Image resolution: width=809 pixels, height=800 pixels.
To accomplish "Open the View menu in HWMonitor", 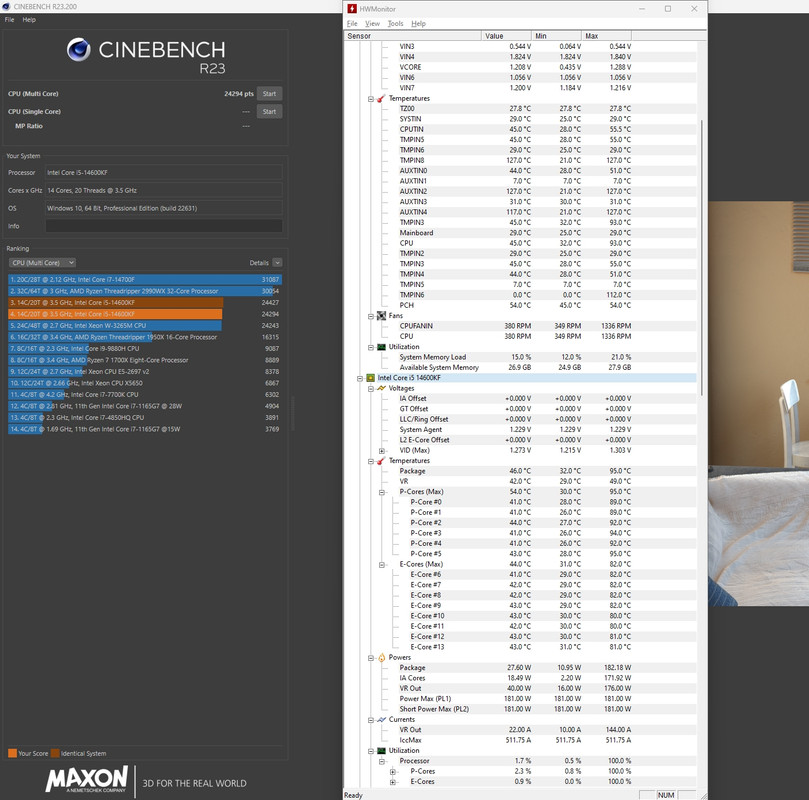I will [373, 24].
